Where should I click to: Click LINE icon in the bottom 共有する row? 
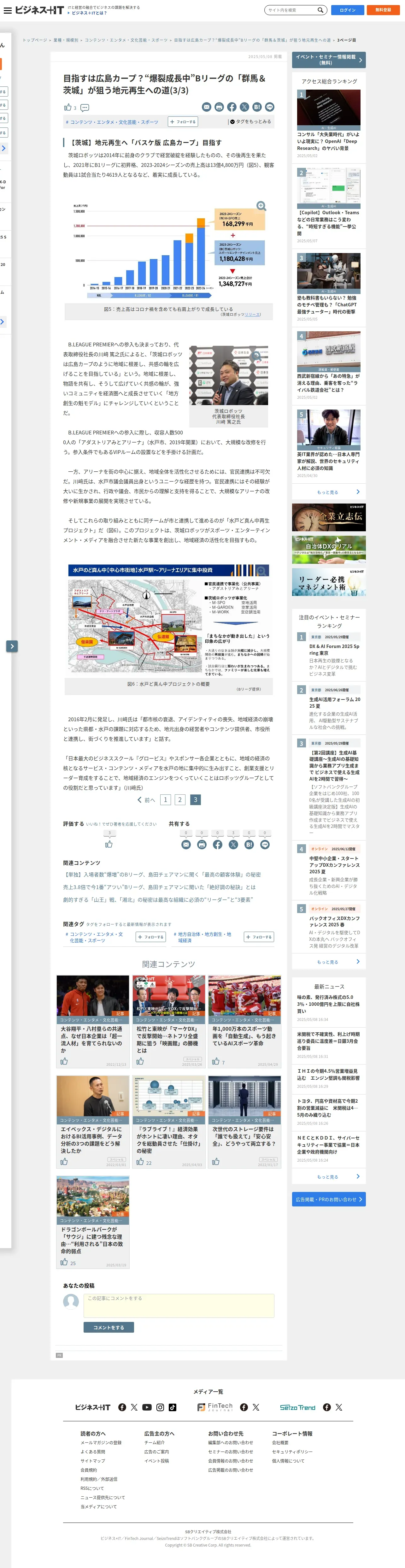265,845
